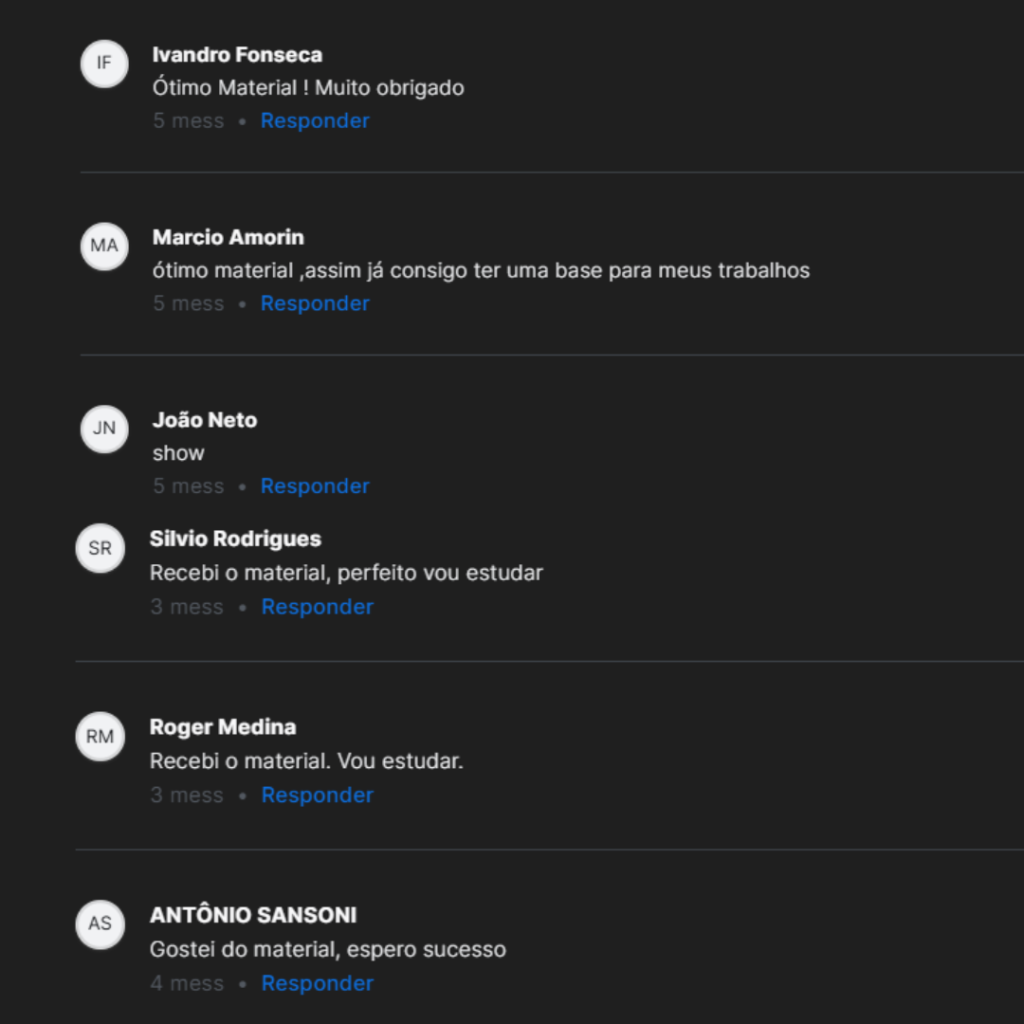
Task: Open Antônio Sansoni's AS avatar icon
Action: coord(100,923)
